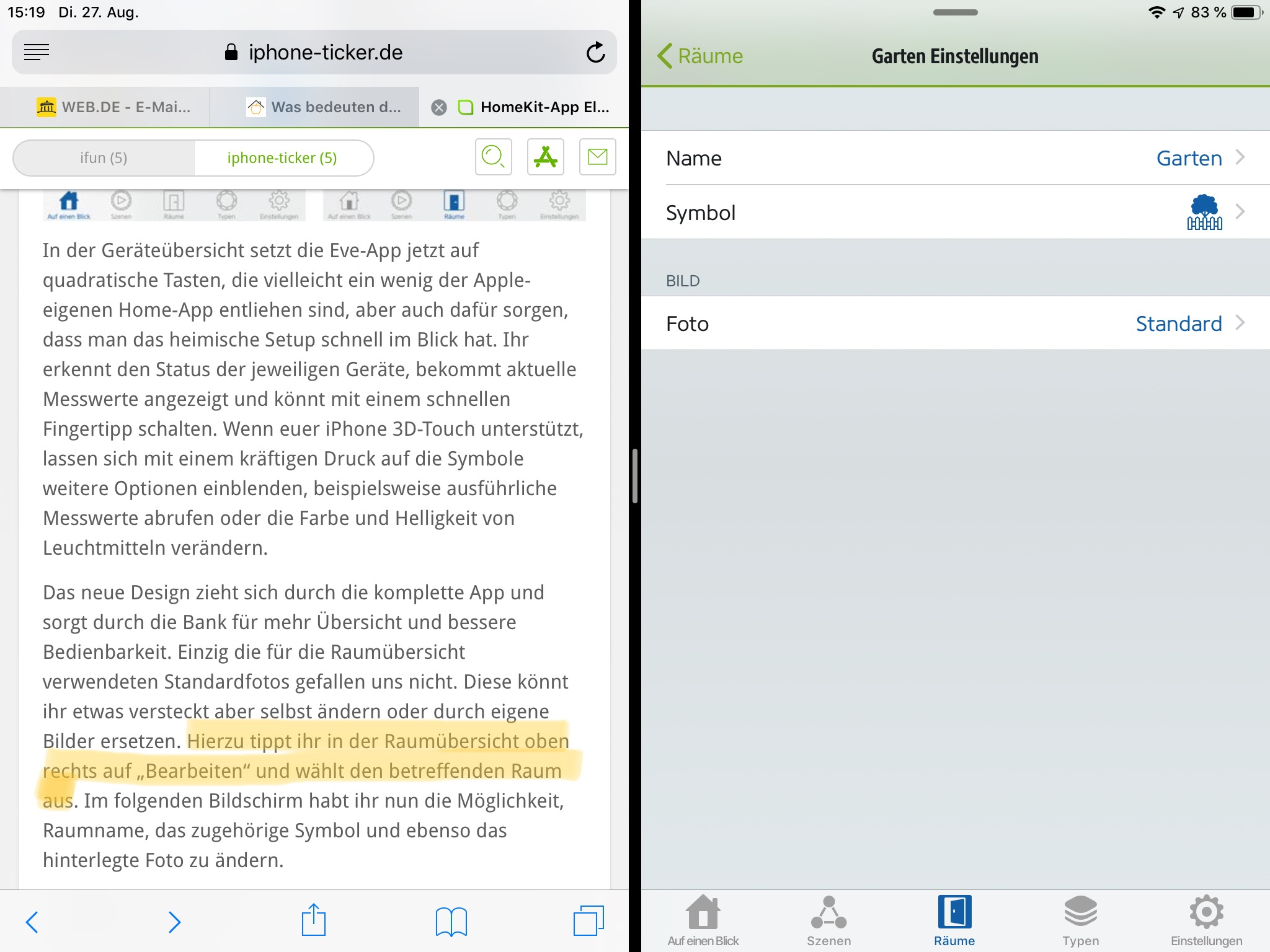Expand the Name row chevron
The image size is (1270, 952).
[1240, 157]
